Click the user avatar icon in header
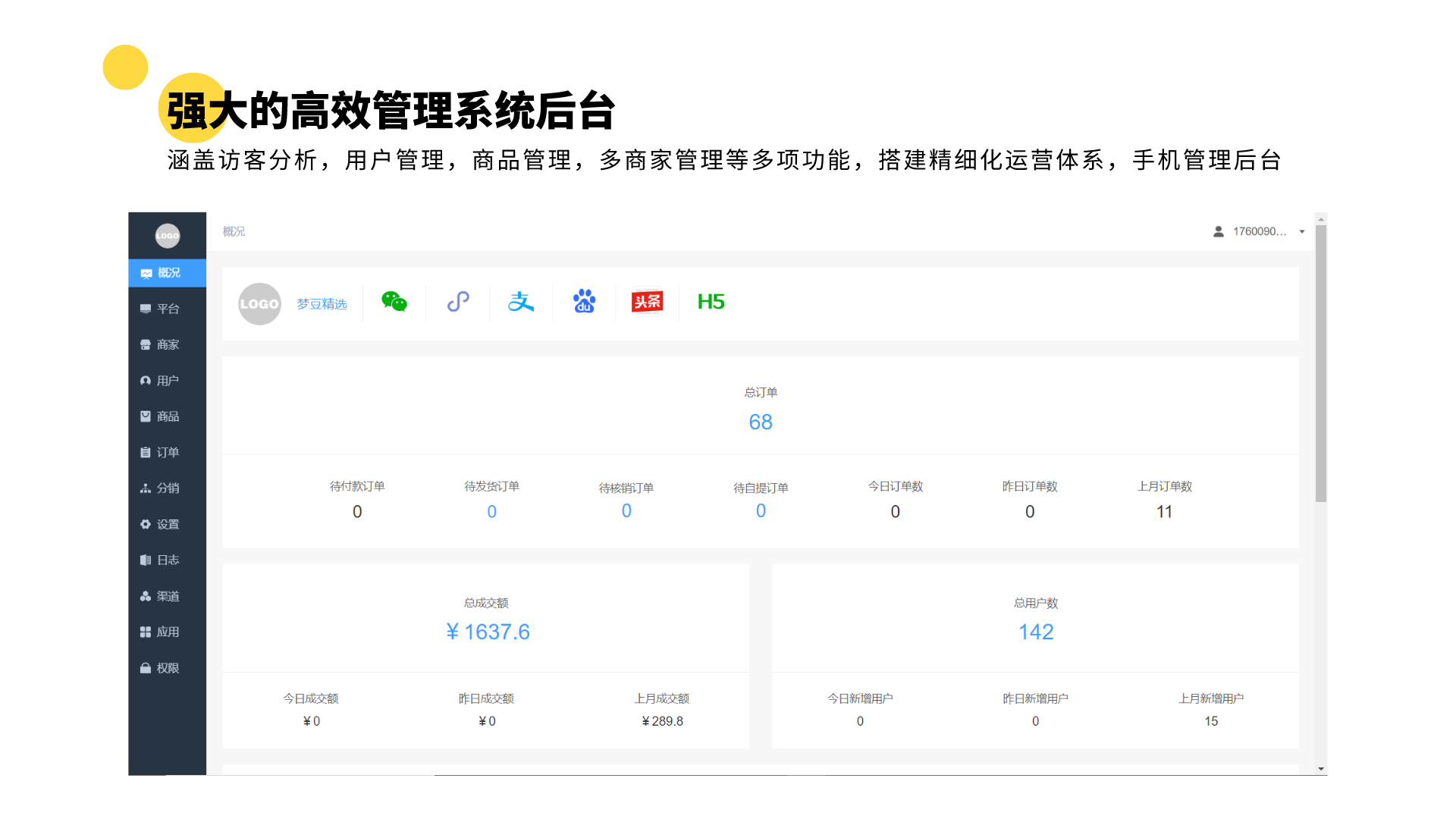This screenshot has width=1456, height=819. 1218,231
